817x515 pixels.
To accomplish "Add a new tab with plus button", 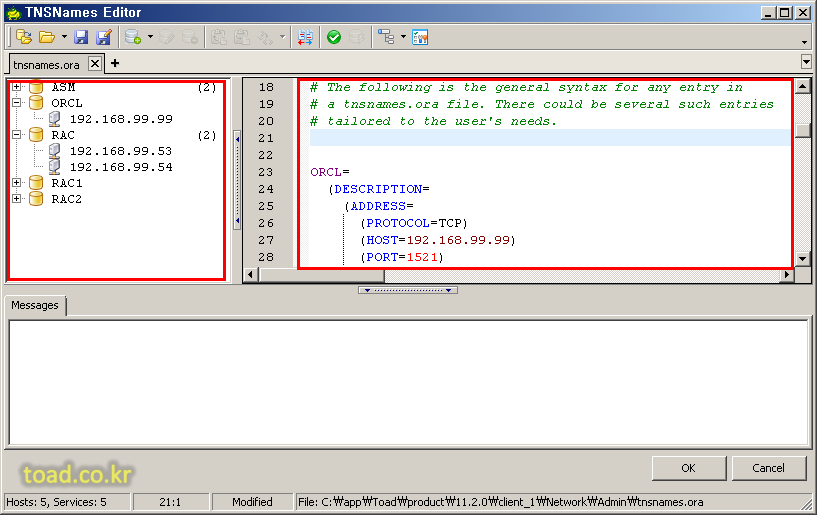I will click(x=115, y=63).
